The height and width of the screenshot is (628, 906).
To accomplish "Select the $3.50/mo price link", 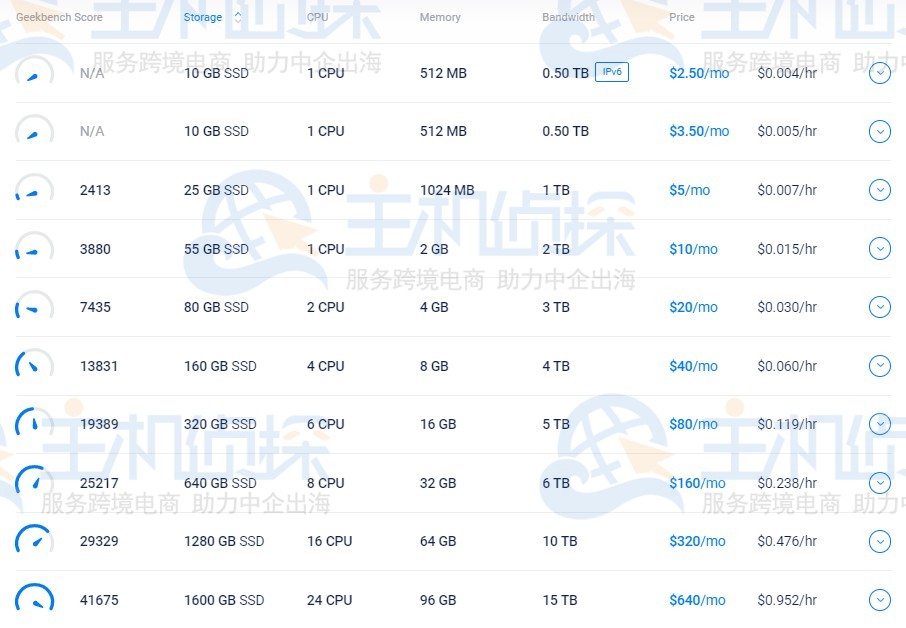I will (699, 132).
